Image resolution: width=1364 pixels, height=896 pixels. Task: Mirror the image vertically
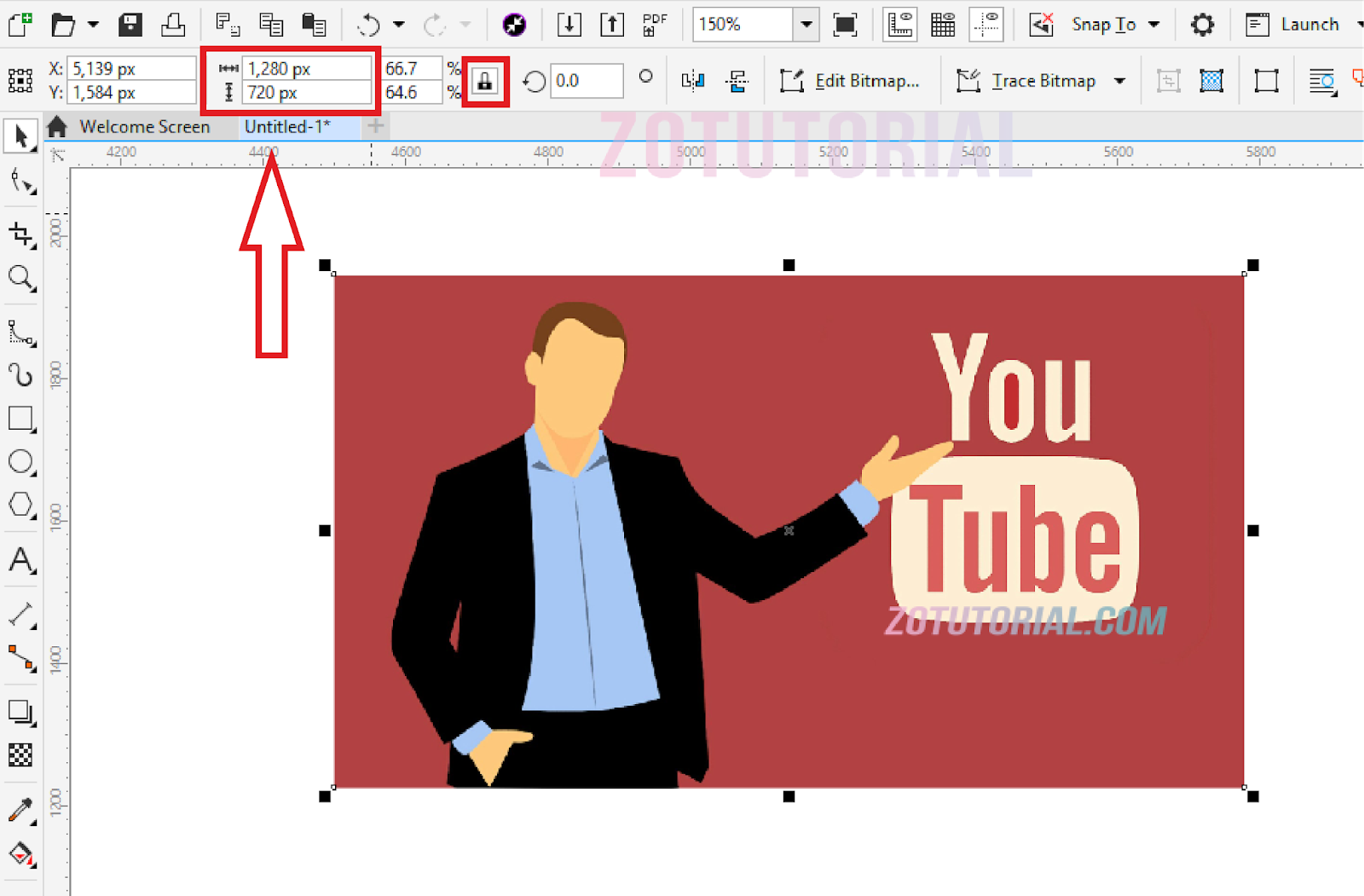click(x=737, y=81)
